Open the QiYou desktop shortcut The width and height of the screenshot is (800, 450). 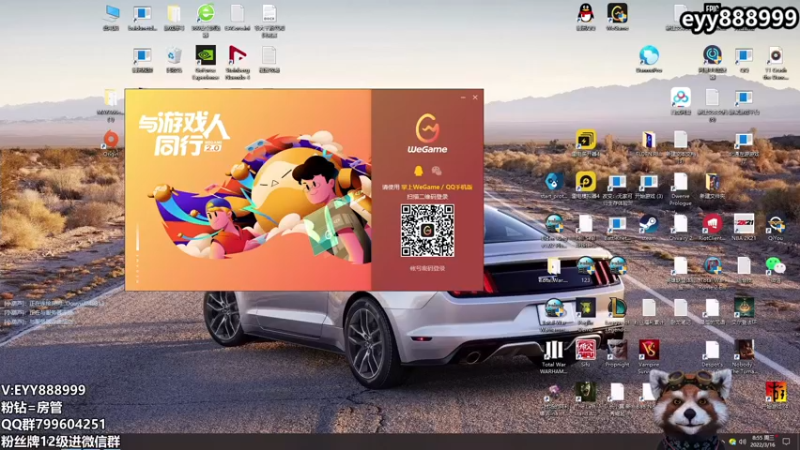[x=776, y=227]
